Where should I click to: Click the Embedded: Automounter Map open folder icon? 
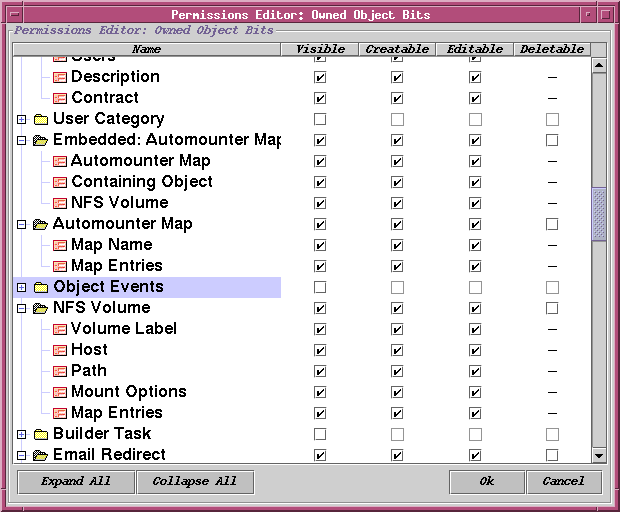(40, 140)
